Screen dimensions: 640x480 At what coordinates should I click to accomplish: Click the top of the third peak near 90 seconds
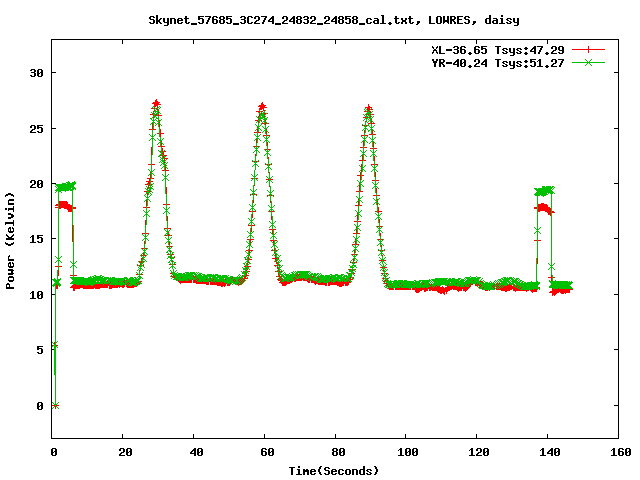(x=368, y=109)
